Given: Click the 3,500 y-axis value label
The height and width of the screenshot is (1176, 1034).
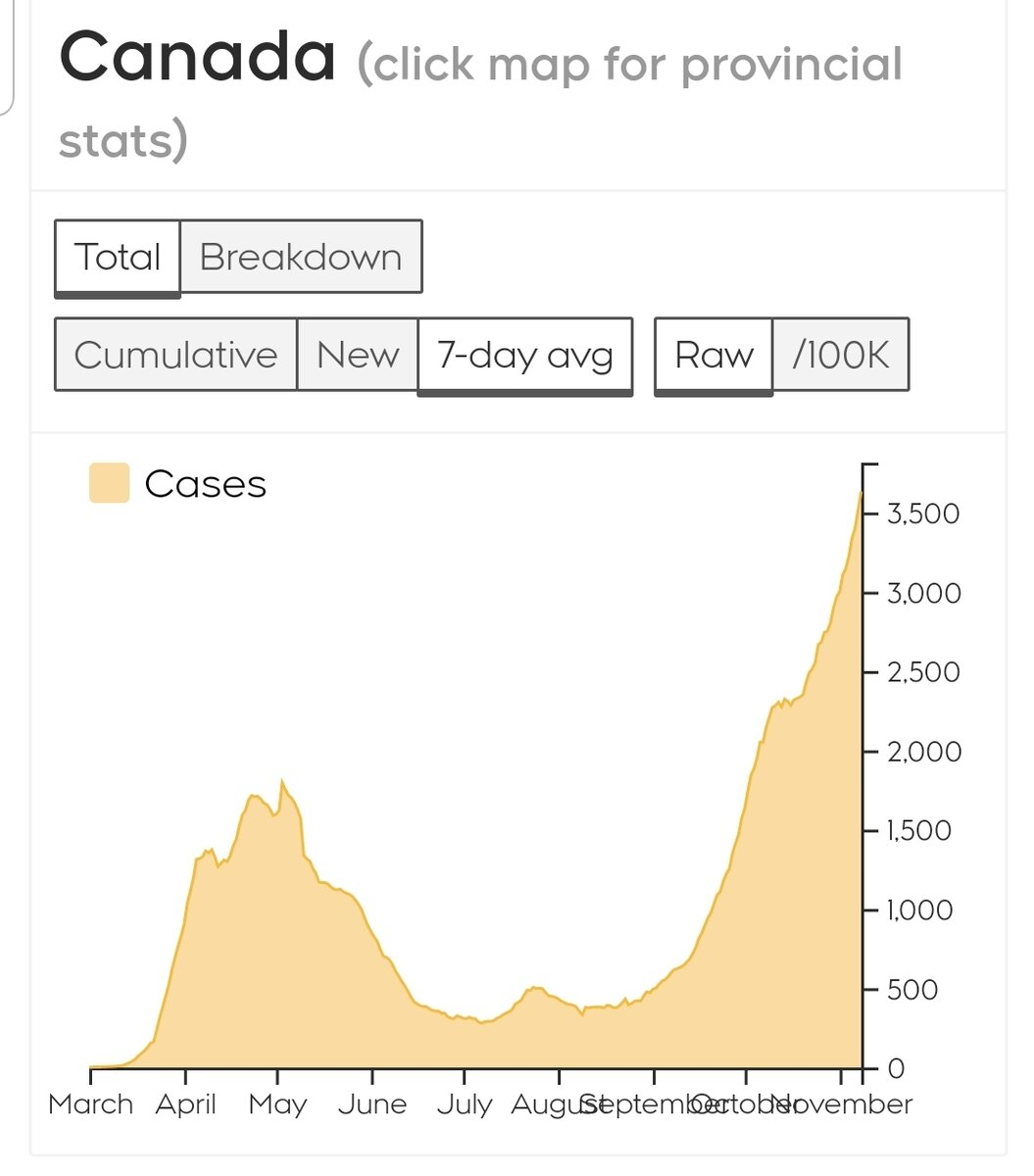Looking at the screenshot, I should pos(922,514).
